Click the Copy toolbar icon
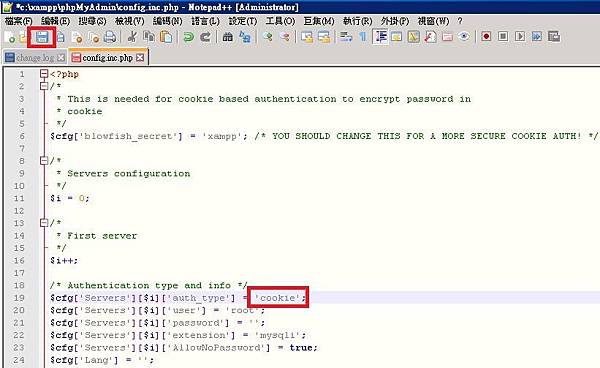The width and height of the screenshot is (600, 368). (148, 37)
